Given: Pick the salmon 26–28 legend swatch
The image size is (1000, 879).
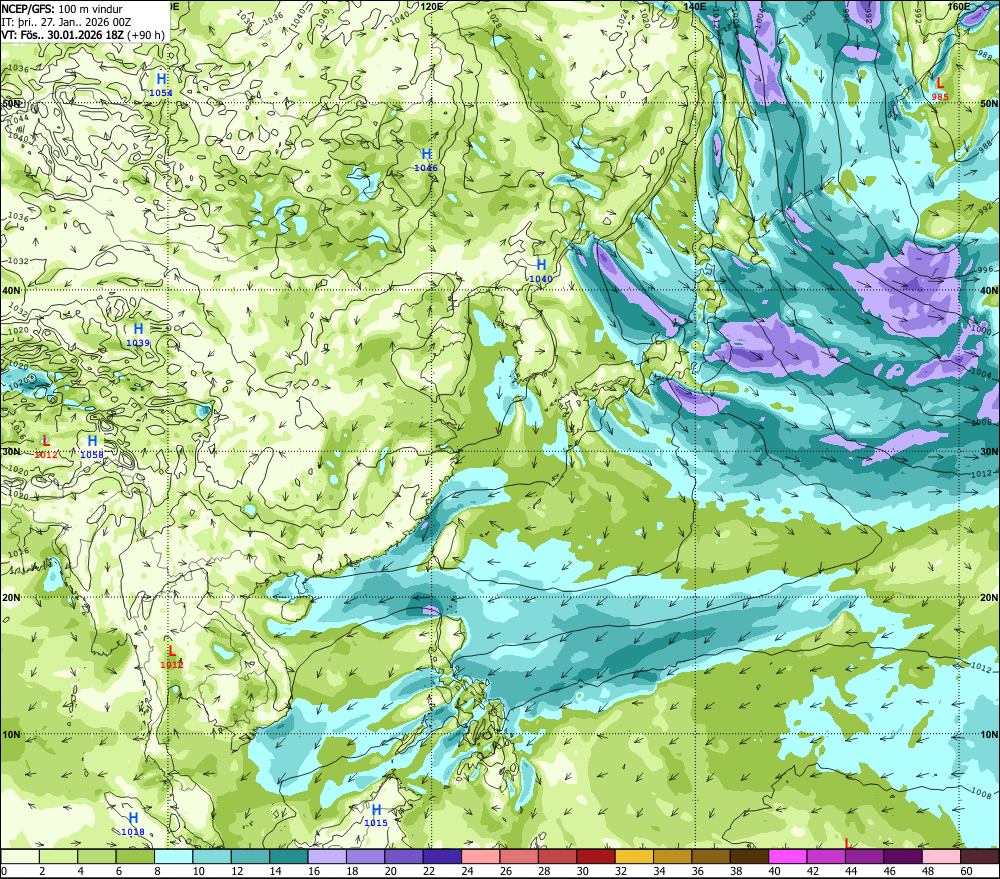Looking at the screenshot, I should [x=519, y=856].
